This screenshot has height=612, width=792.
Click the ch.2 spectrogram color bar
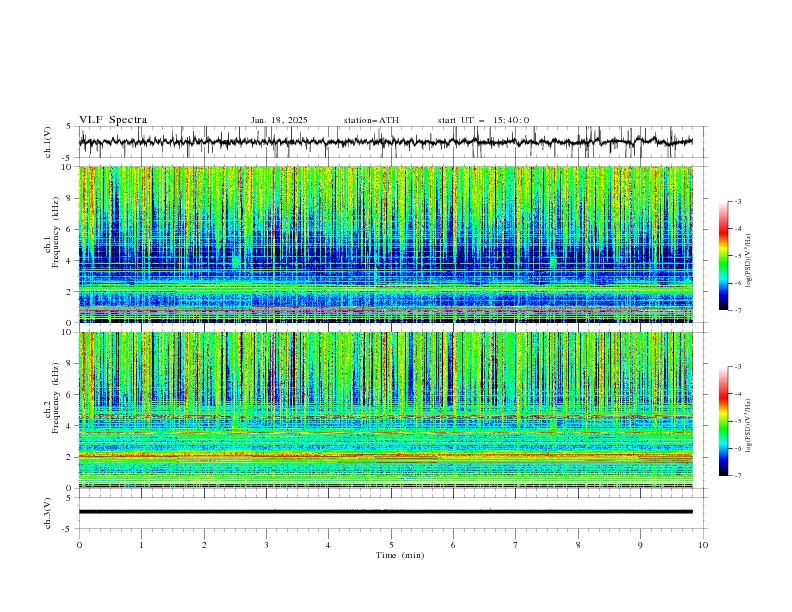click(724, 421)
